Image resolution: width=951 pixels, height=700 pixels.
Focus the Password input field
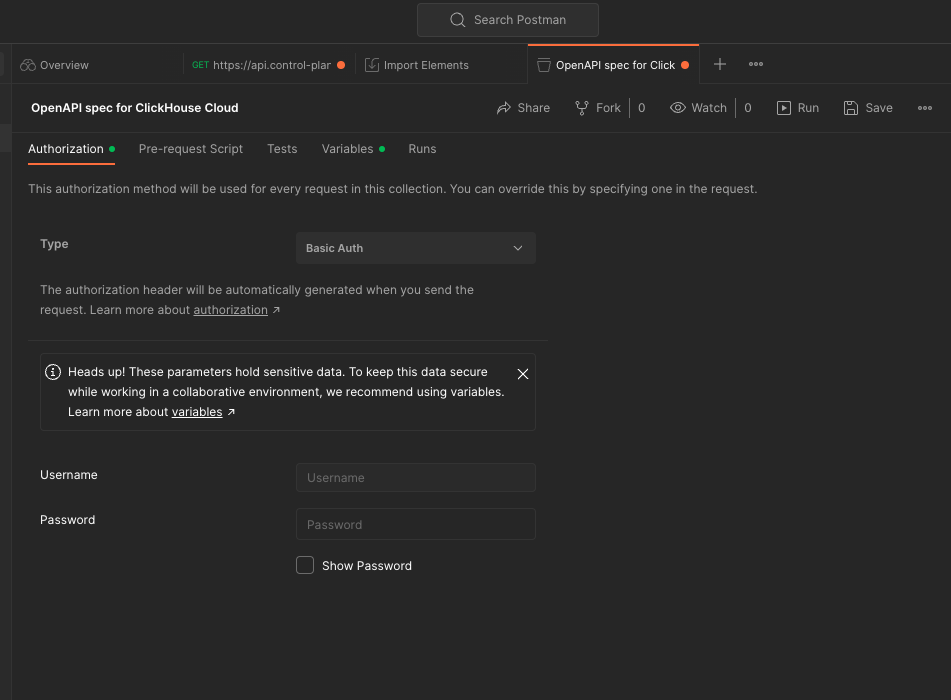416,524
